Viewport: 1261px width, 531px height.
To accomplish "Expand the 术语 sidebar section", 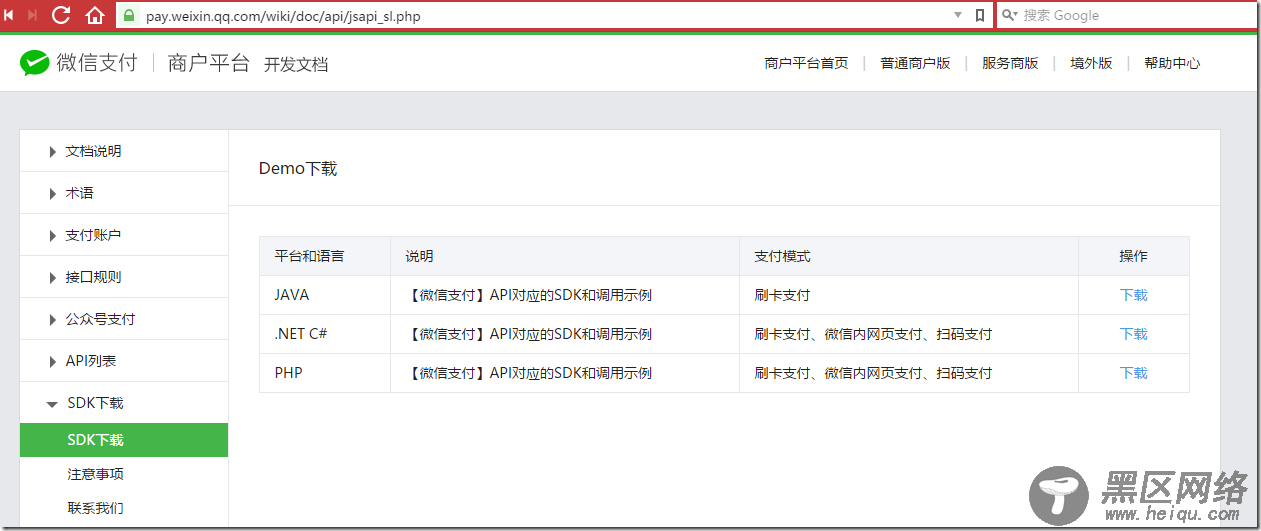I will click(124, 193).
